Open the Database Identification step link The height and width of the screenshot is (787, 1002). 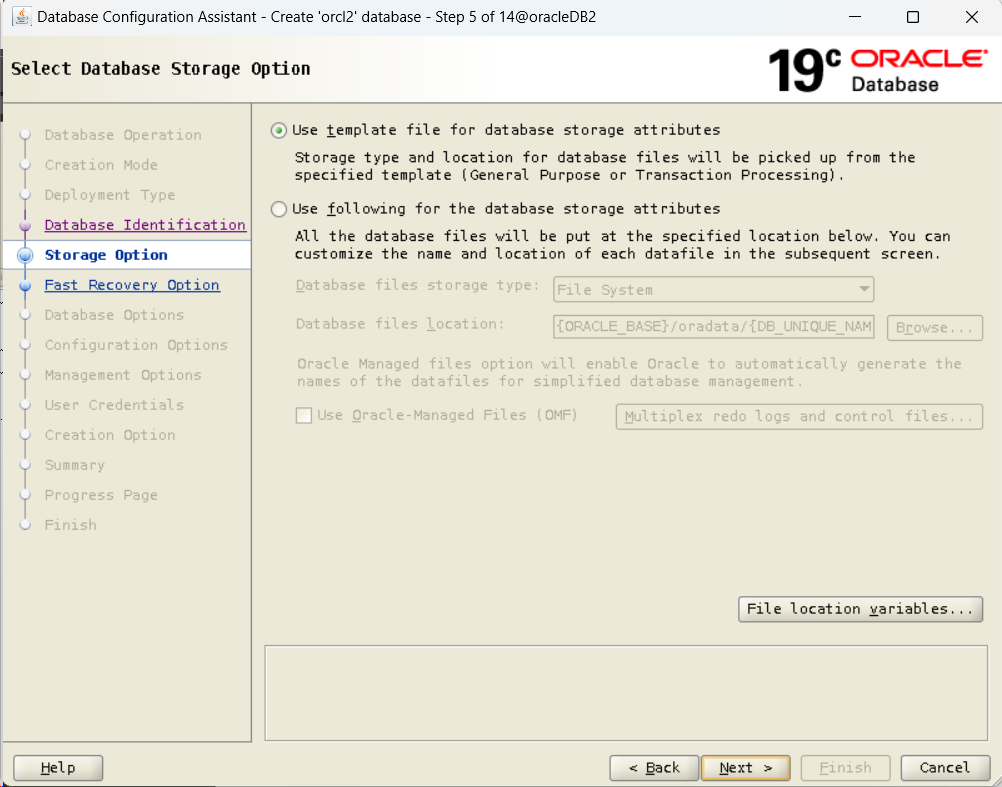145,225
